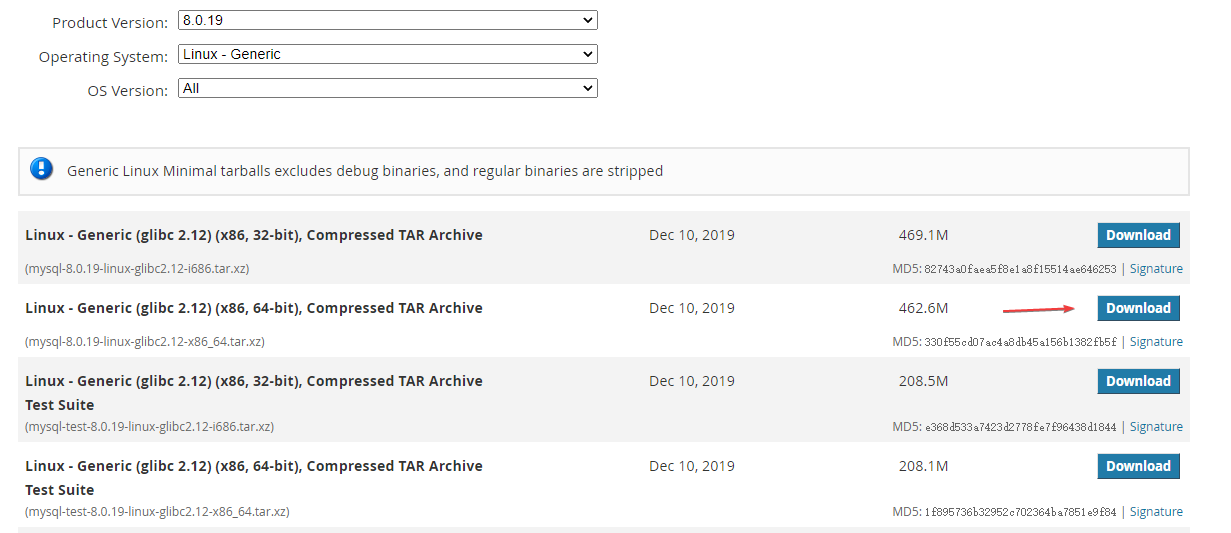Open Signature link for 64-bit test suite
Image resolution: width=1231 pixels, height=533 pixels.
point(1156,512)
